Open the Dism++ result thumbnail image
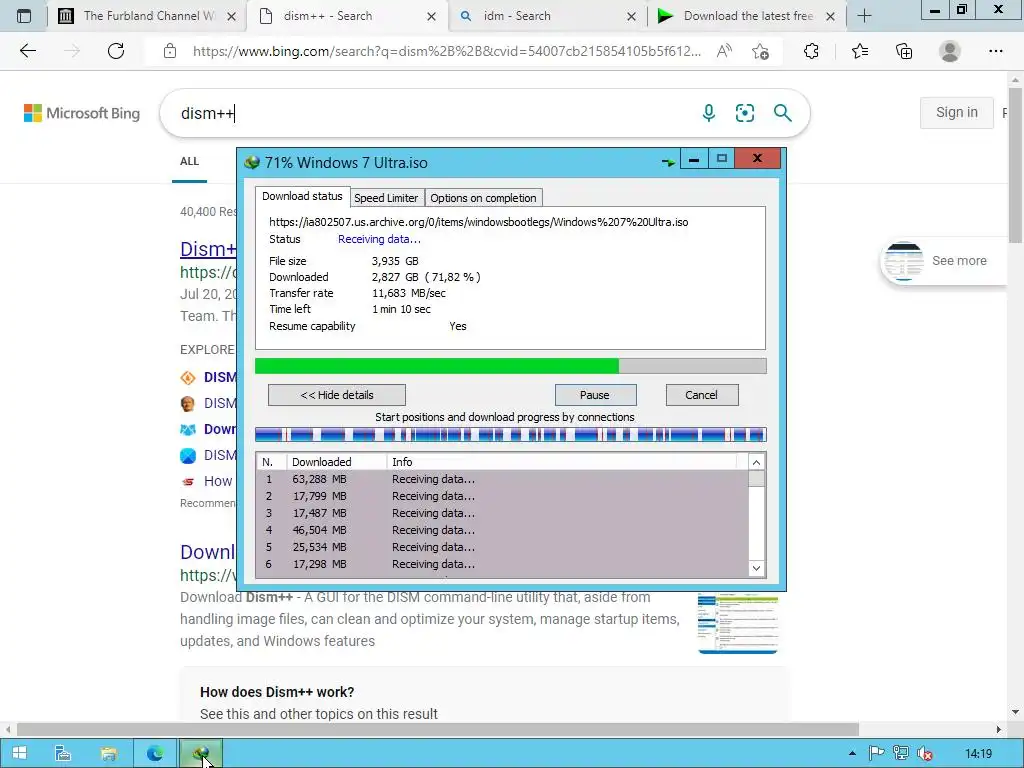Screen dimensions: 1024x768 (737, 624)
